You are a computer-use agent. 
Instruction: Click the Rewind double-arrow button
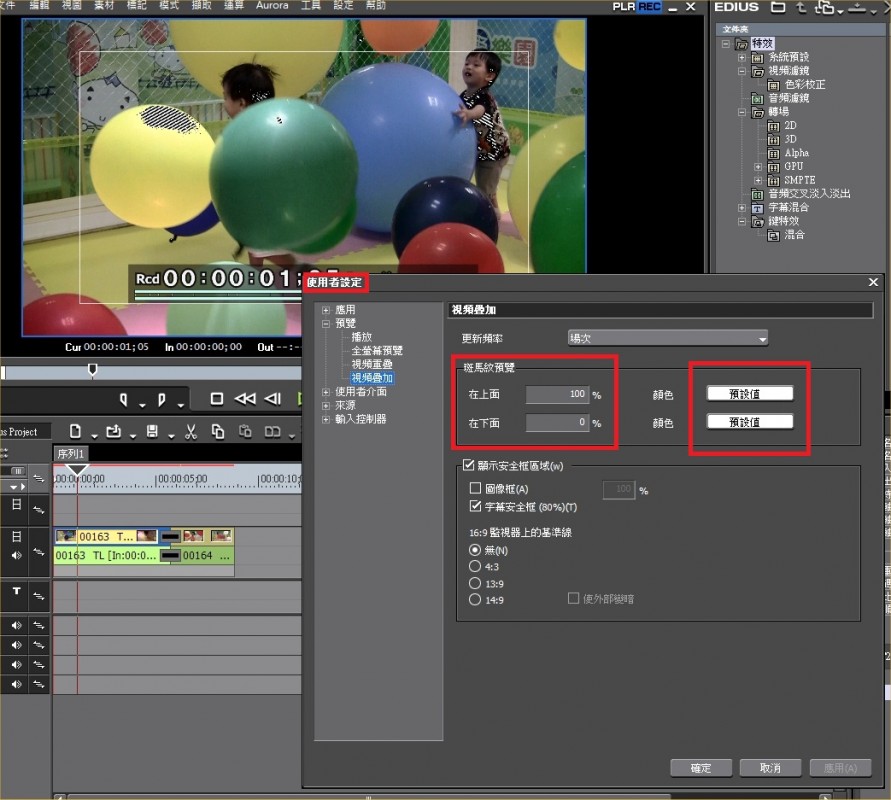point(244,399)
